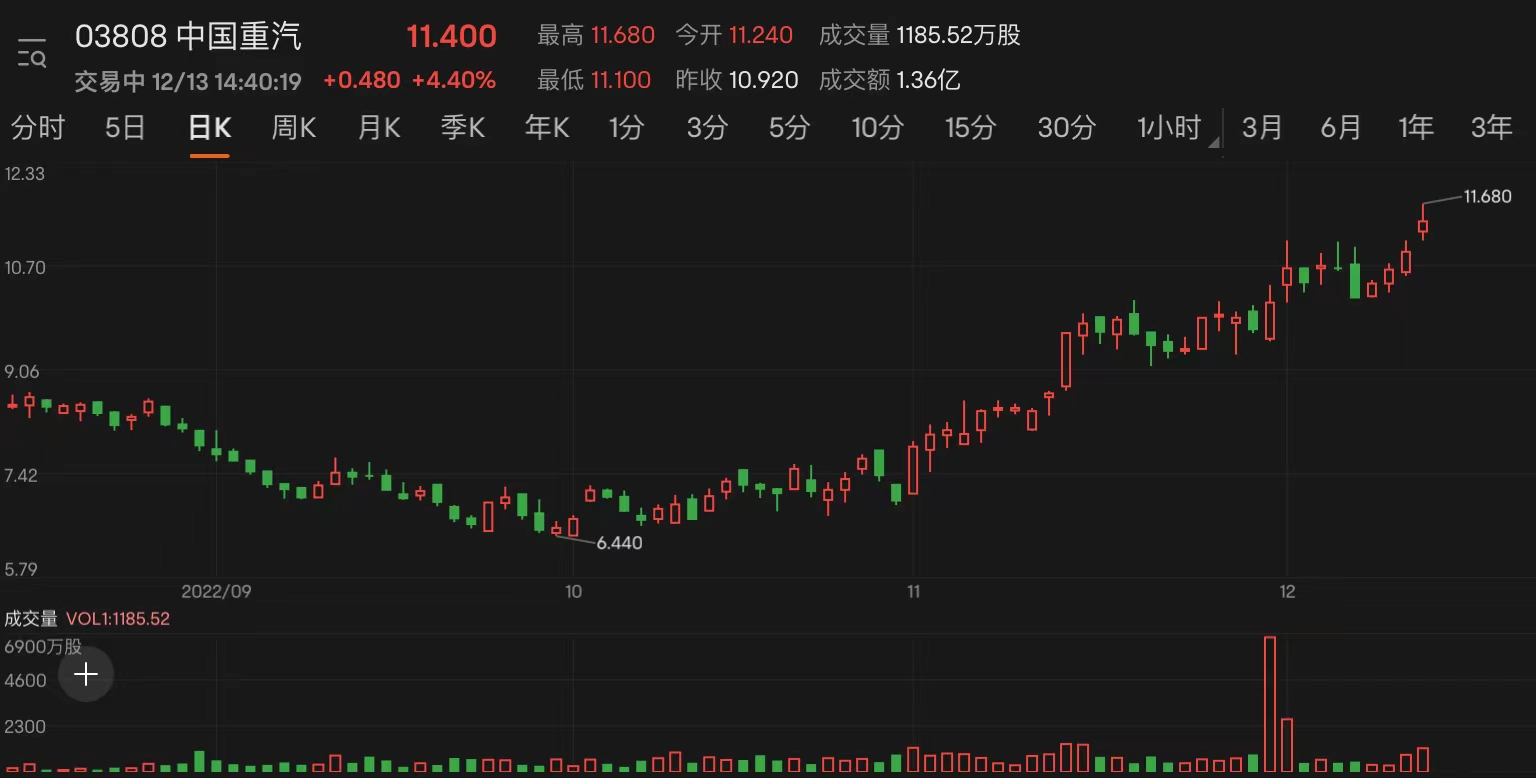Select the 10分 interval tab
Viewport: 1536px width, 778px height.
pos(877,128)
